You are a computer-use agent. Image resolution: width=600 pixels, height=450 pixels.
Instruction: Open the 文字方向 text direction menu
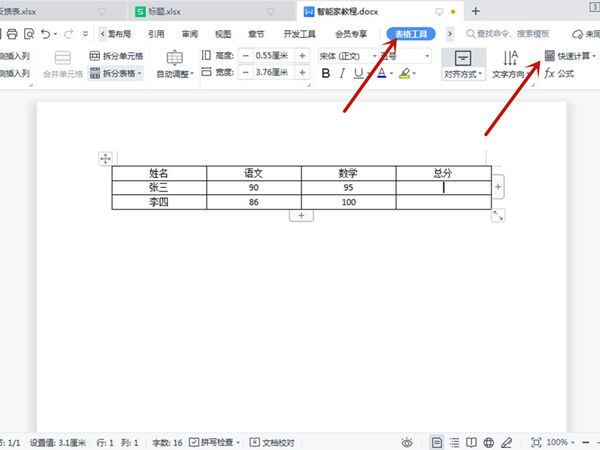510,64
